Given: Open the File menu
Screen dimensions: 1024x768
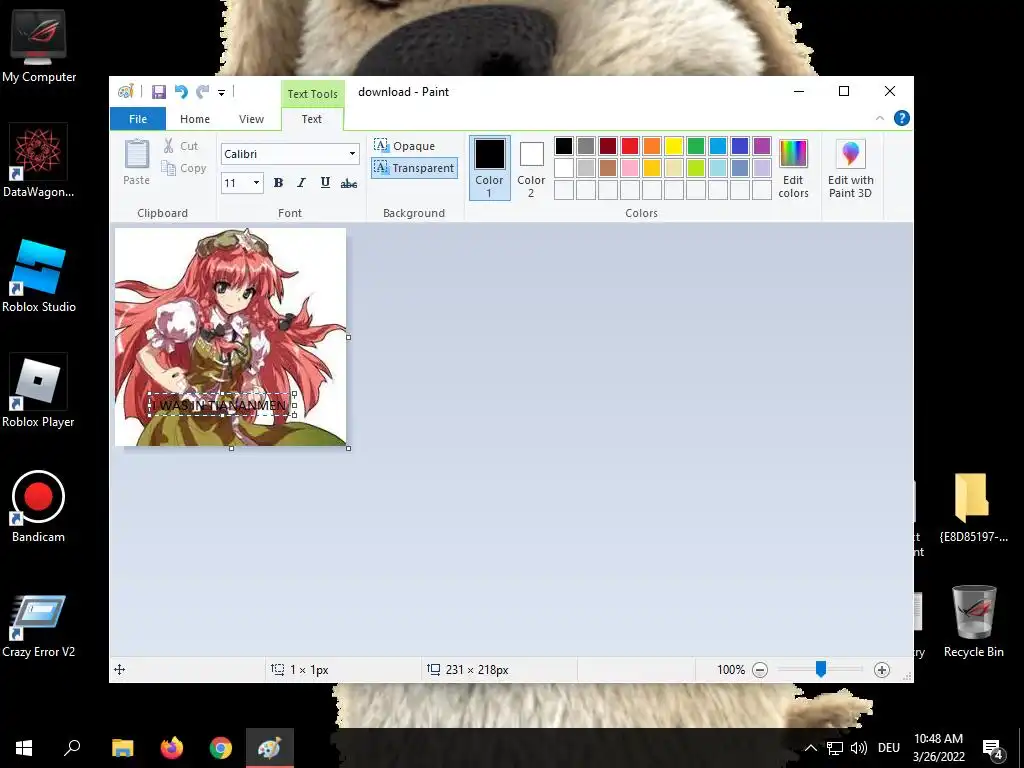Looking at the screenshot, I should 138,119.
